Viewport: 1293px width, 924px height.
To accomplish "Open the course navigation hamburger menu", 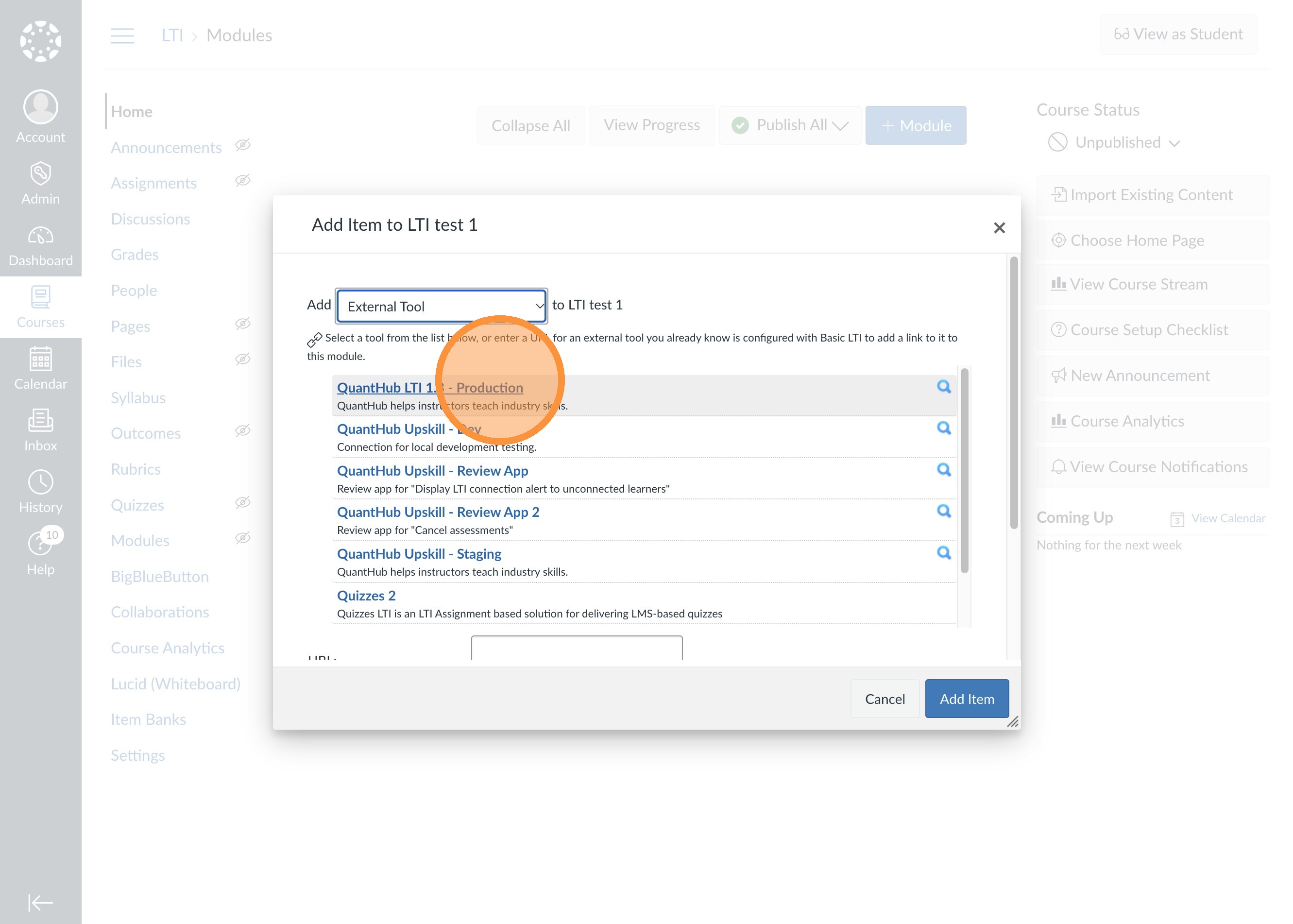I will (x=122, y=35).
